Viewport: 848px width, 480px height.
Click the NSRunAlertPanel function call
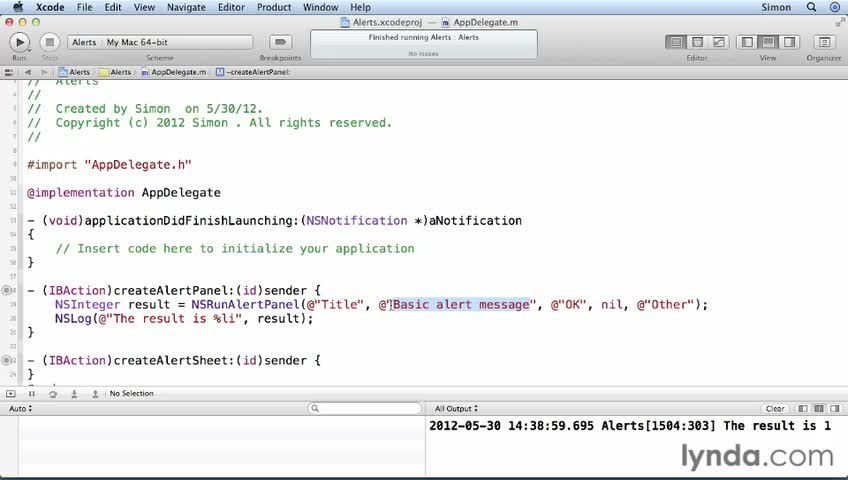pos(245,304)
